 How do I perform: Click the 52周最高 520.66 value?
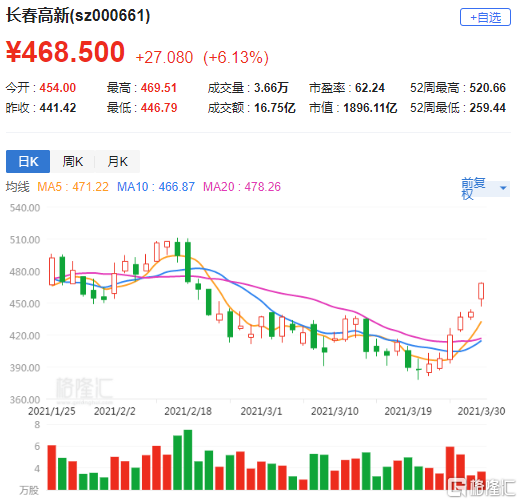488,88
